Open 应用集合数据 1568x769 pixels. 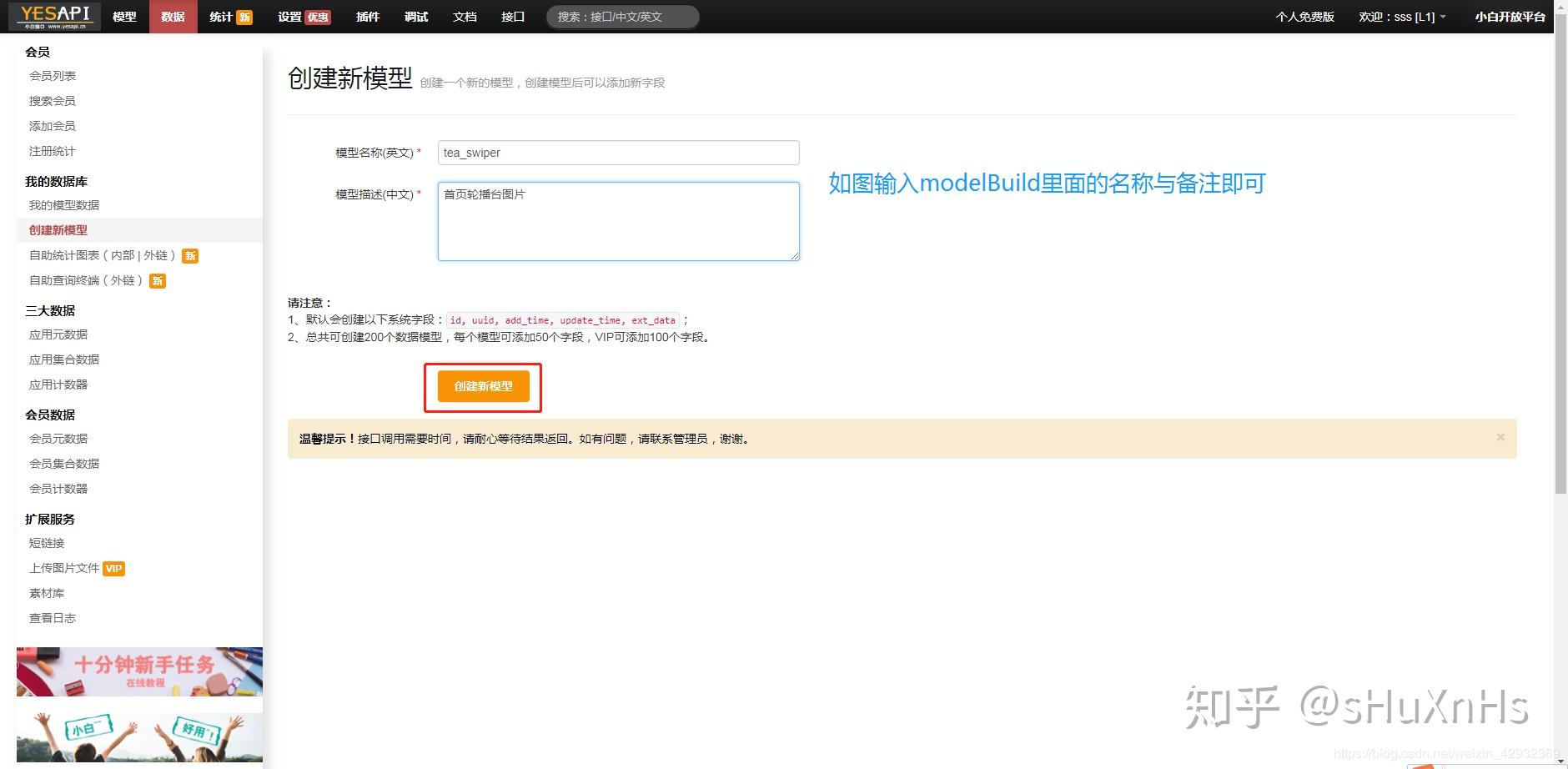click(x=64, y=359)
